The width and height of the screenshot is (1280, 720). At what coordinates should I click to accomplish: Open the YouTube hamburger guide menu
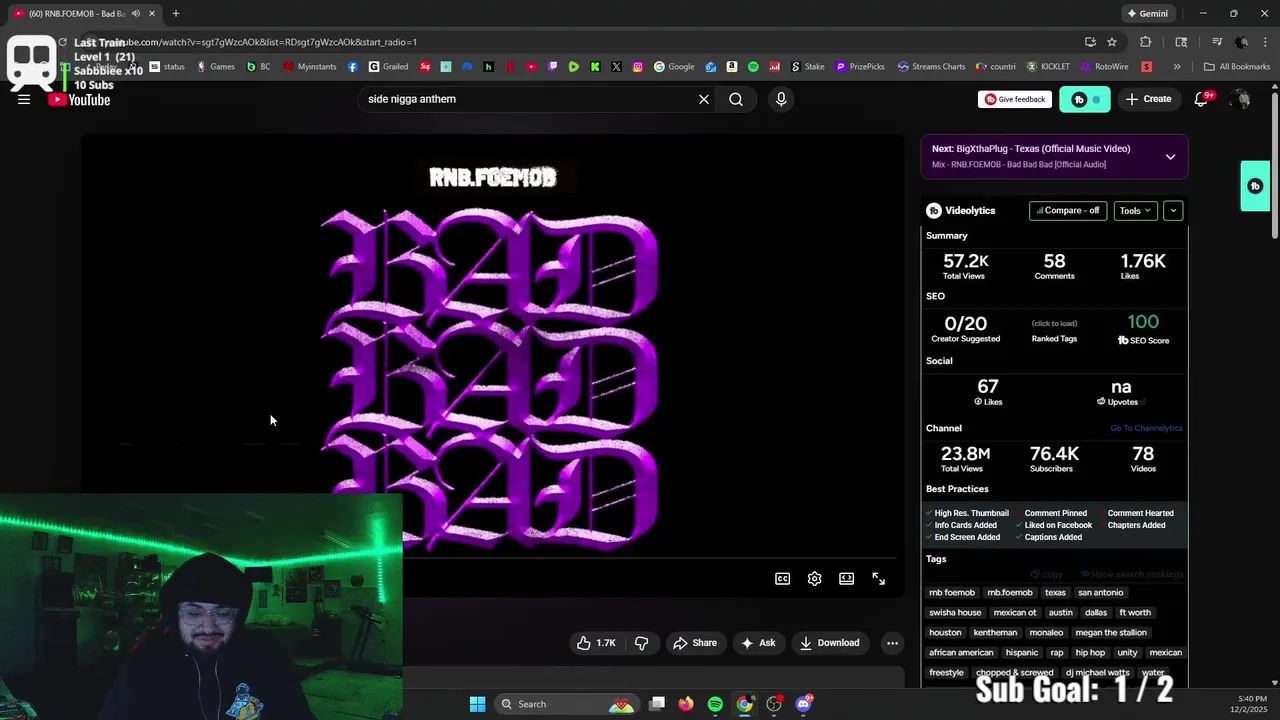point(24,99)
